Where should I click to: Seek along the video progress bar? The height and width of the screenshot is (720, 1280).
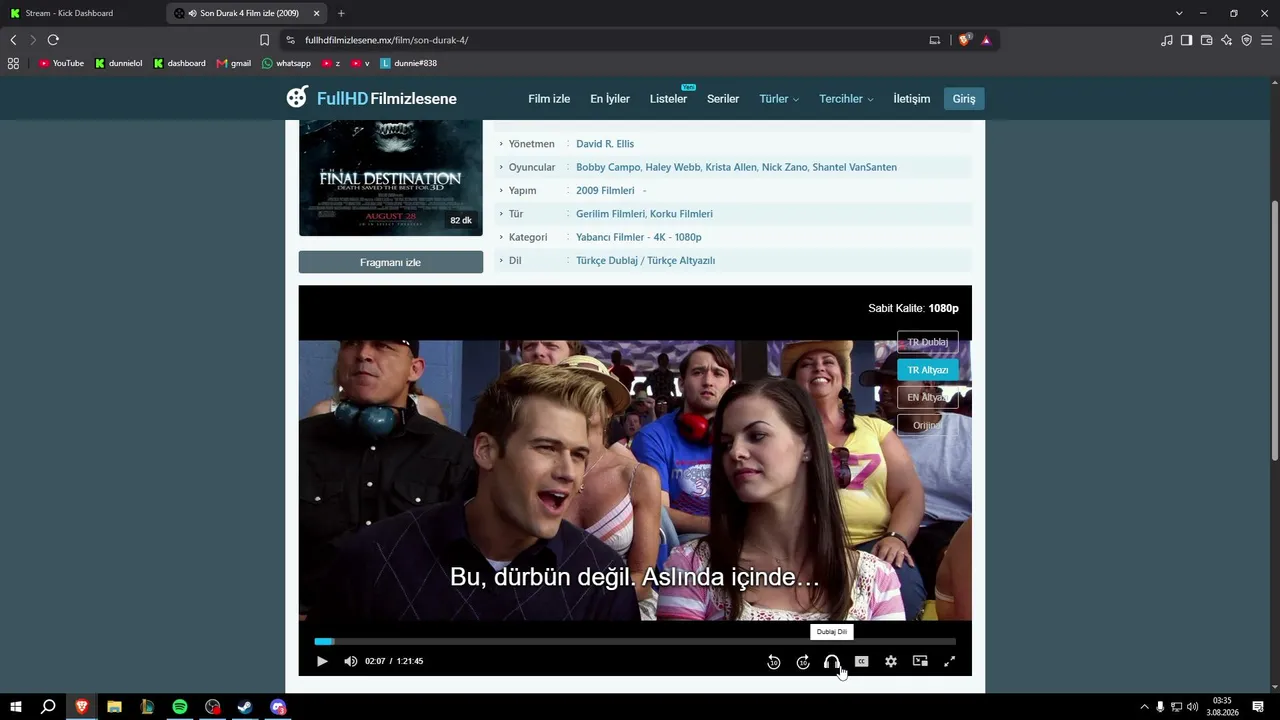(x=635, y=641)
